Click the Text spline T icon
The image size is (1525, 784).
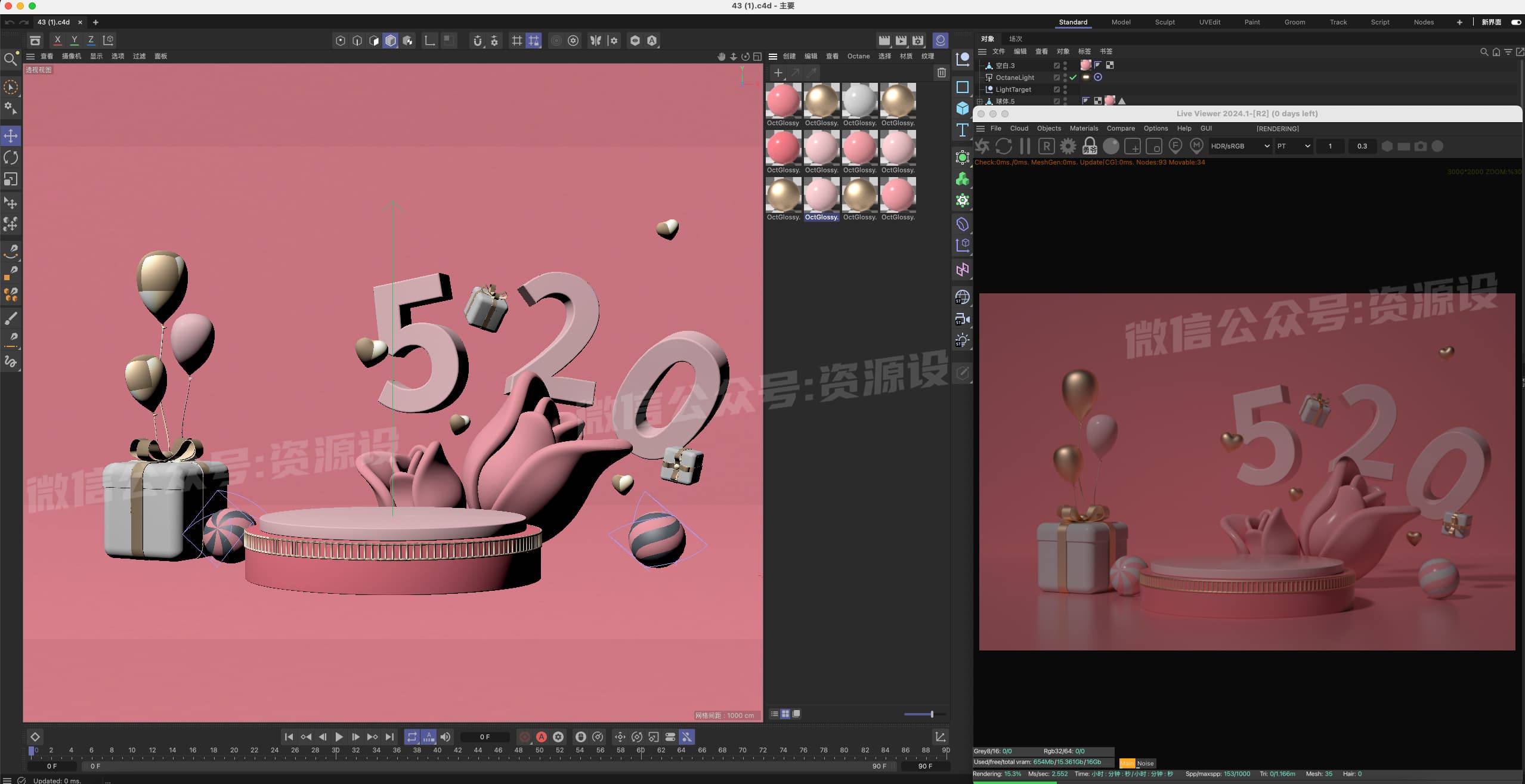962,130
